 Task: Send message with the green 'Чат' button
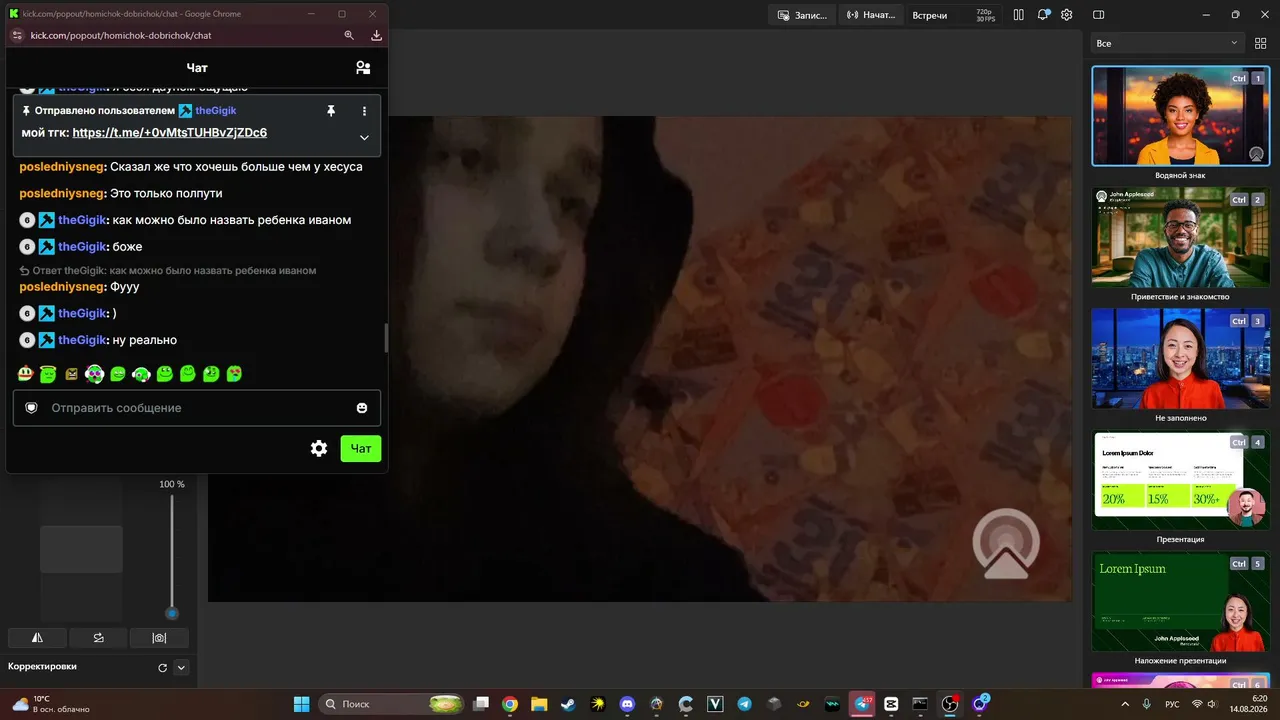point(361,449)
